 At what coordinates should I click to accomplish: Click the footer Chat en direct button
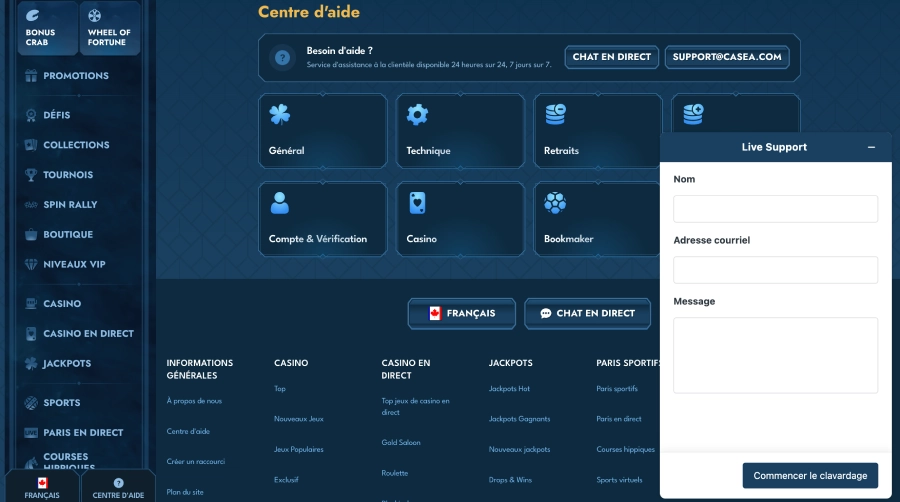588,313
